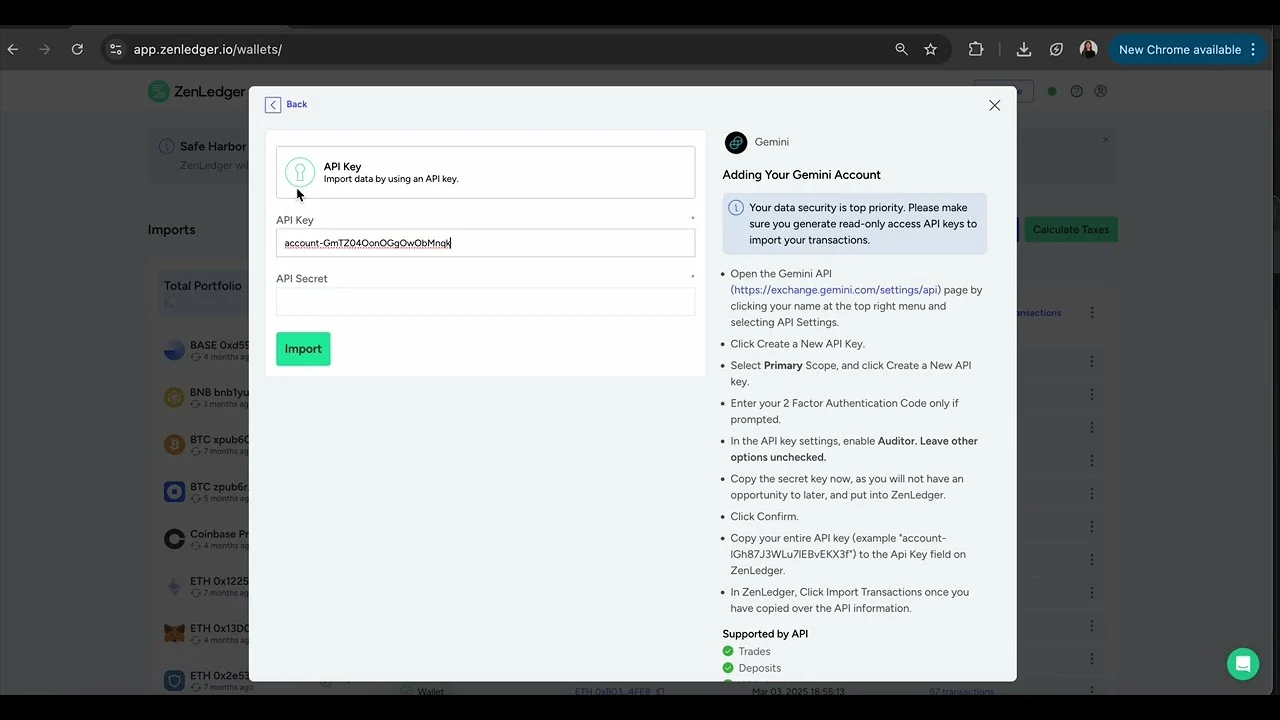Open the Gemini API settings link
1280x720 pixels.
(836, 290)
